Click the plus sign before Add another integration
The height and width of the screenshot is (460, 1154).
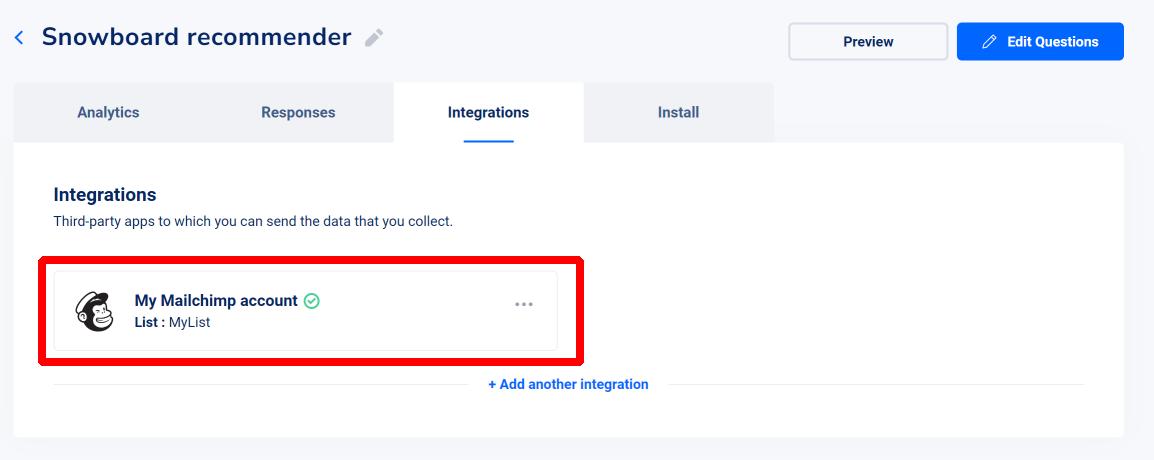[492, 384]
